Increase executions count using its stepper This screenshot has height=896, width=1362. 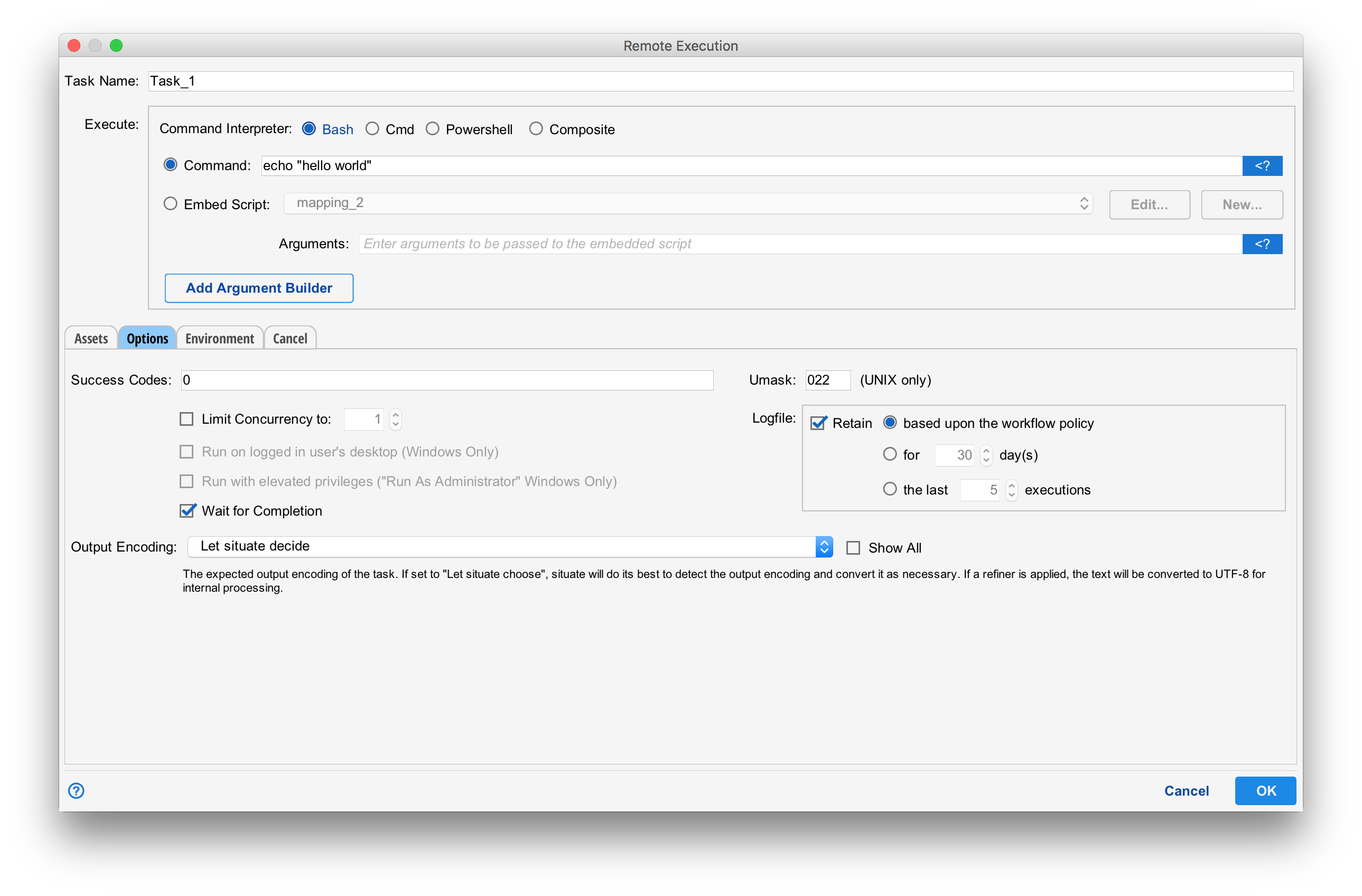tap(1012, 487)
